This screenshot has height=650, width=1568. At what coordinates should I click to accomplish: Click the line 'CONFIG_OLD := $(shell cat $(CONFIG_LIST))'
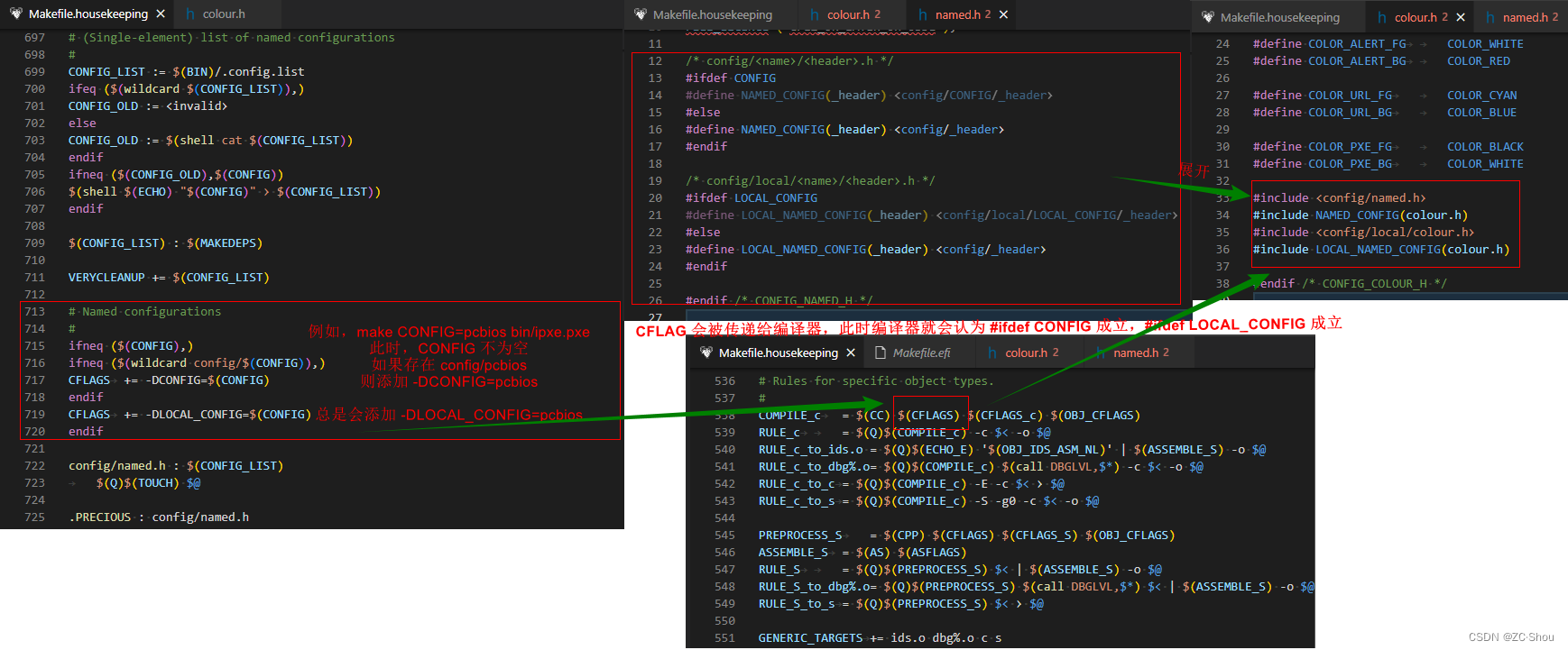click(x=210, y=140)
